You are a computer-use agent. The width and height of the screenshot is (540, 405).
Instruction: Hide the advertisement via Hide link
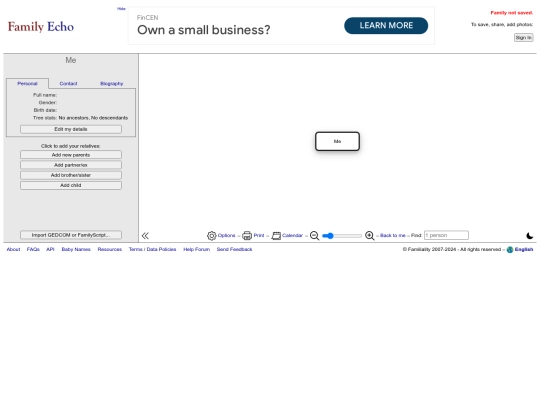(x=121, y=9)
